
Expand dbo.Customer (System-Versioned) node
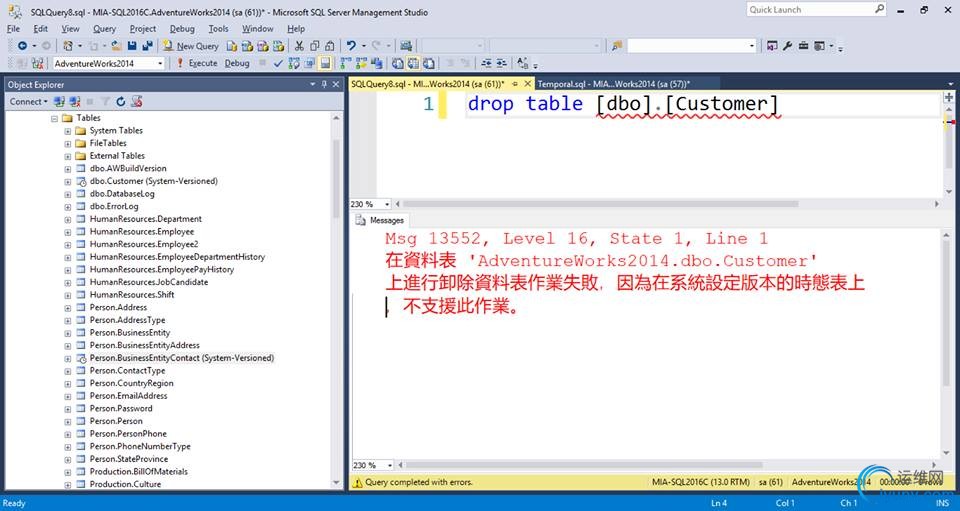tap(67, 182)
